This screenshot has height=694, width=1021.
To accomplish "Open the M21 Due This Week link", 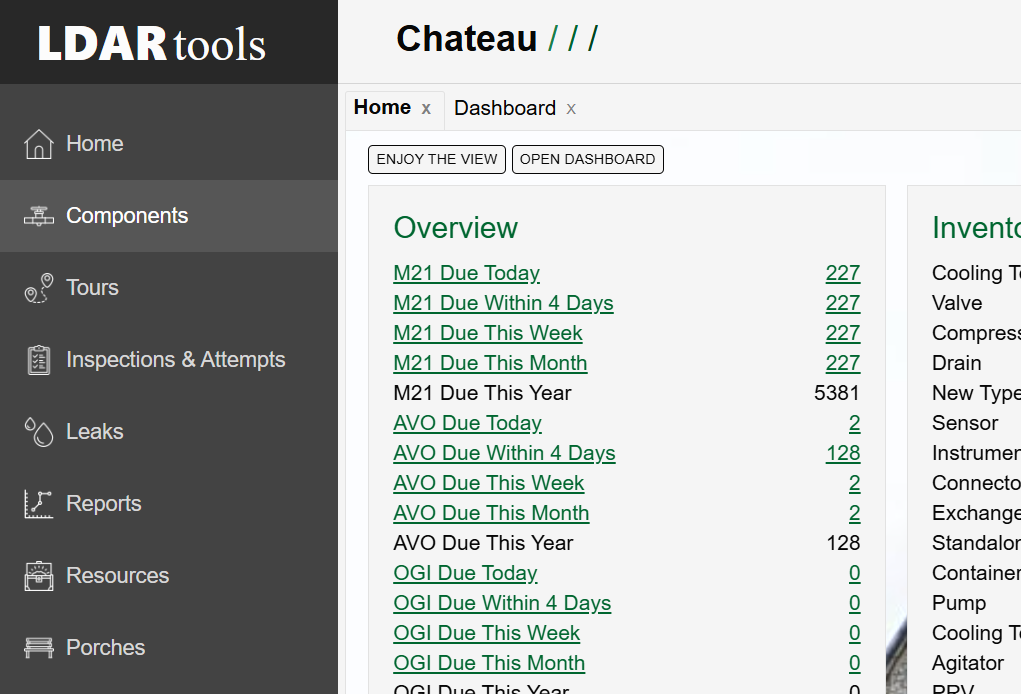I will (488, 333).
